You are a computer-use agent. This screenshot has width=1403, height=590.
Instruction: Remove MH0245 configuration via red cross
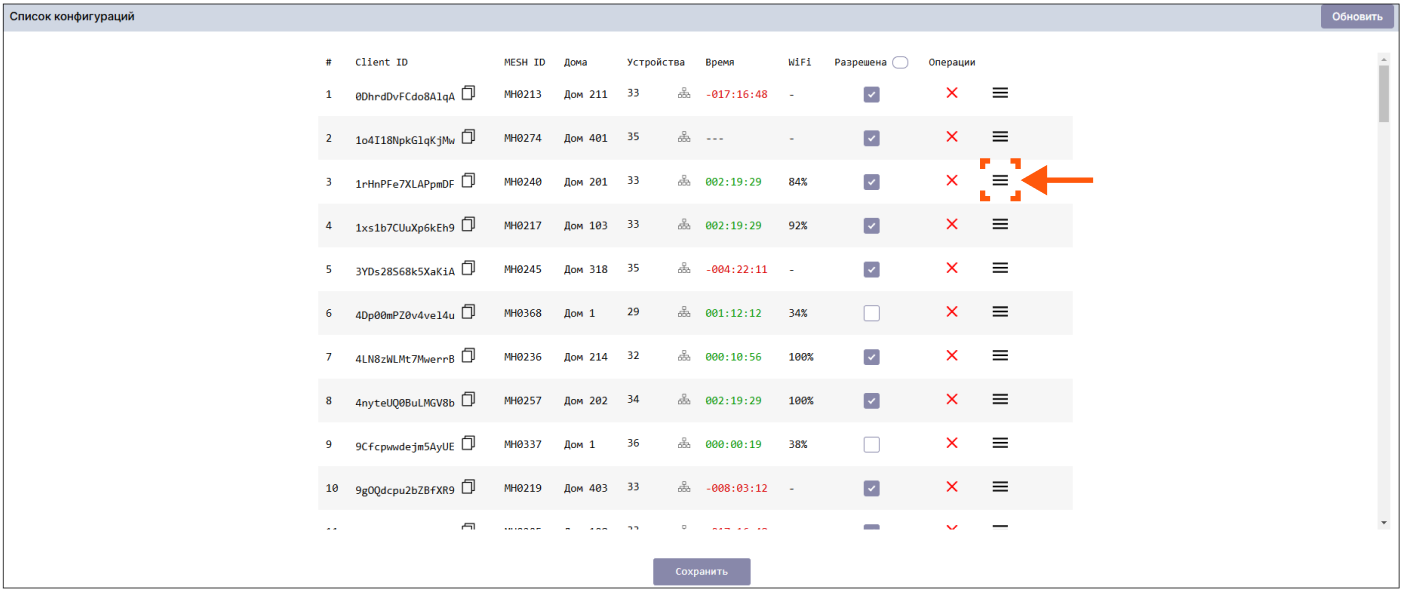(952, 268)
